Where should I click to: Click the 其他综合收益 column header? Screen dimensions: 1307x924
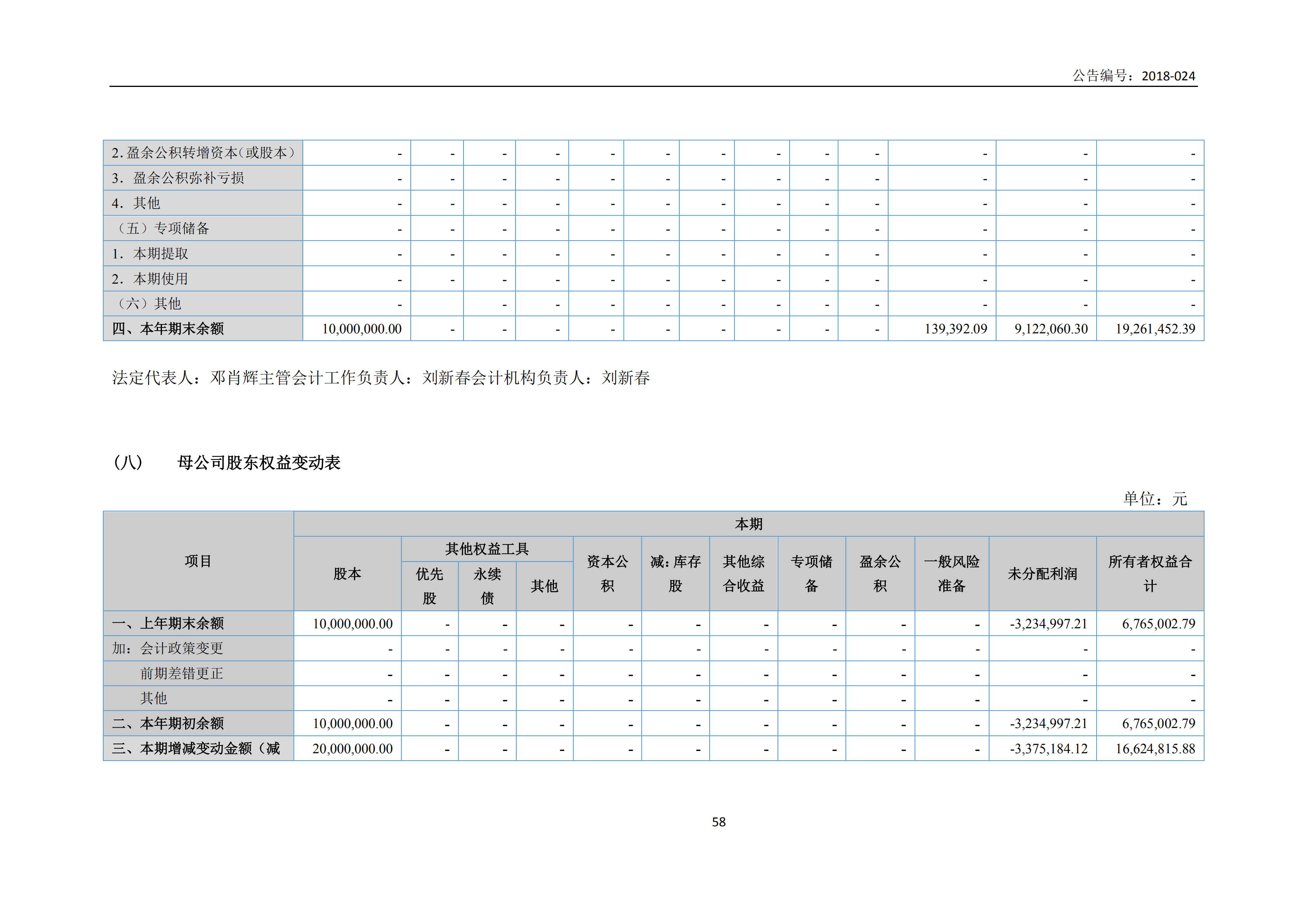coord(743,574)
